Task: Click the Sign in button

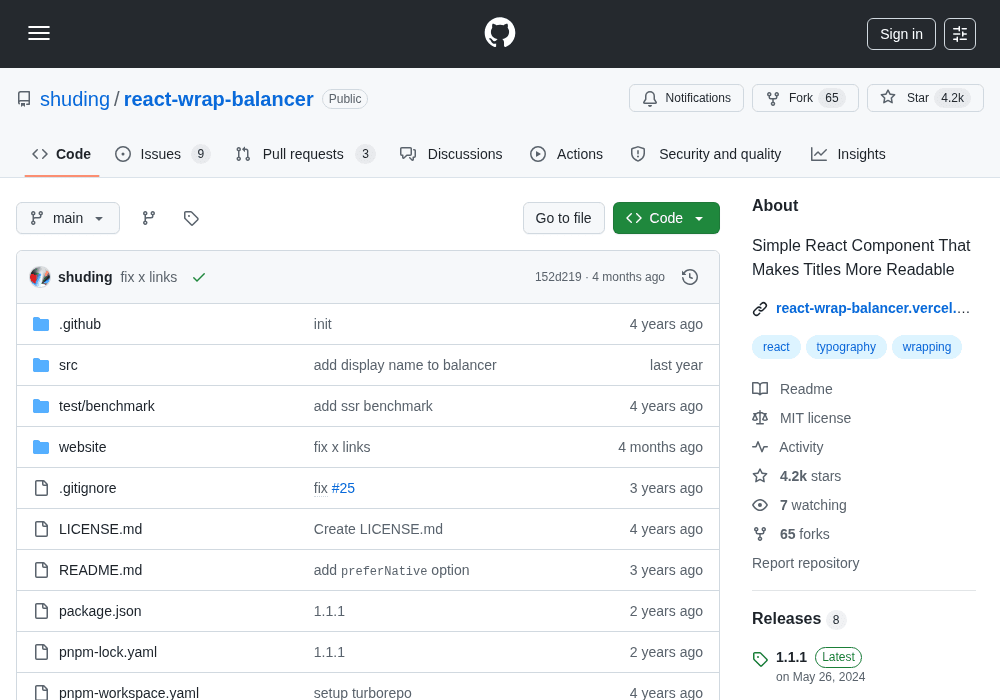Action: [x=901, y=34]
